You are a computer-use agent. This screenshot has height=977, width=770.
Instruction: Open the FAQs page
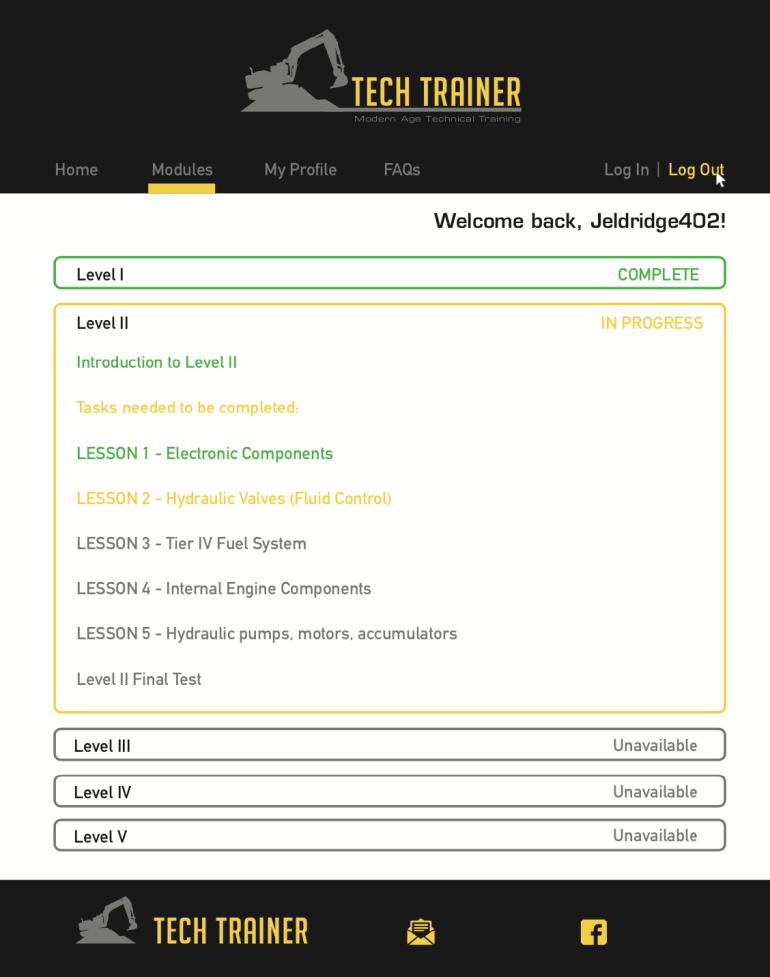click(x=402, y=170)
